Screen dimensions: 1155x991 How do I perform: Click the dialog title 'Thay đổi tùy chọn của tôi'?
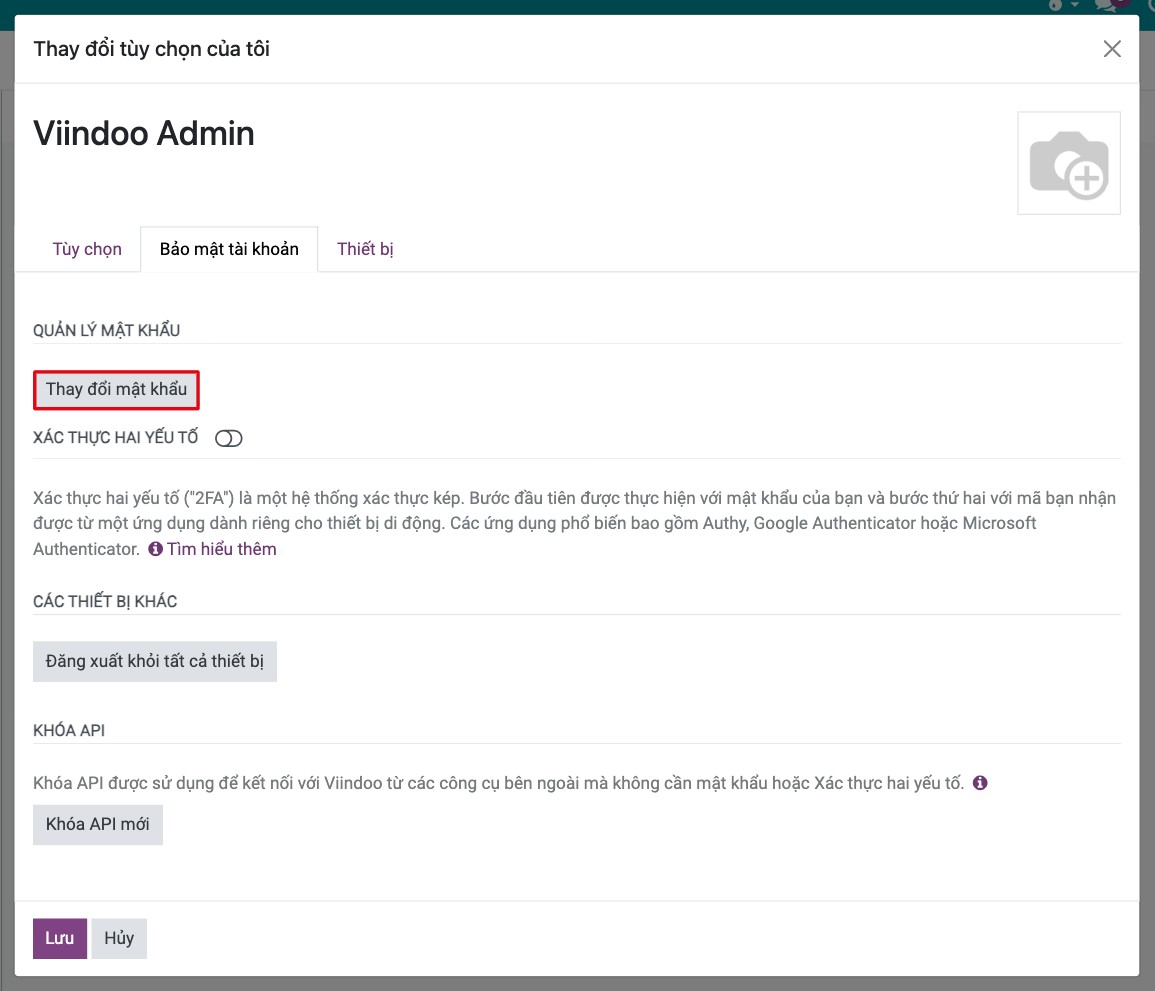(152, 49)
